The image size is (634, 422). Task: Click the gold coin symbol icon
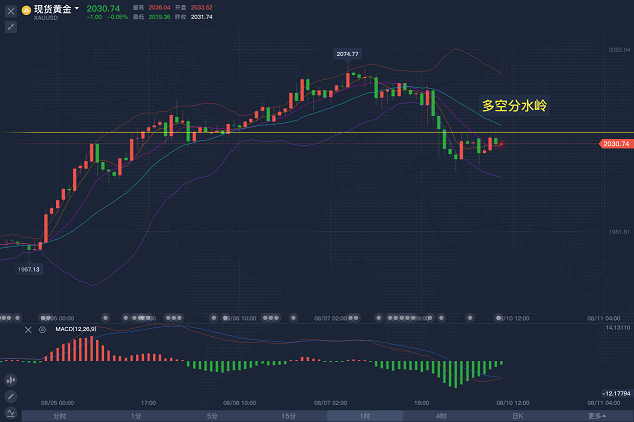pos(25,10)
